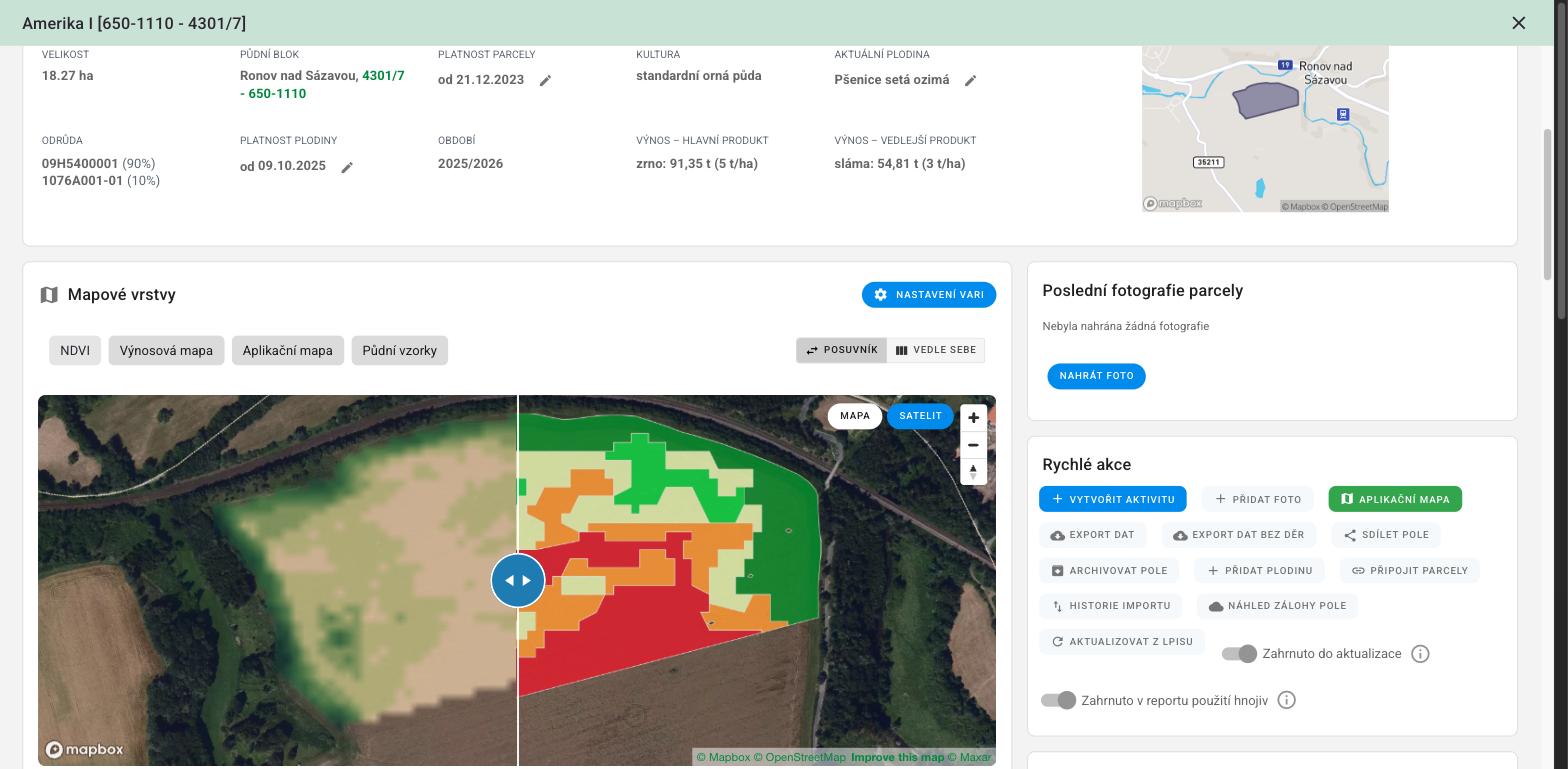Viewport: 1568px width, 769px height.
Task: Zoom out on the field map
Action: (x=973, y=444)
